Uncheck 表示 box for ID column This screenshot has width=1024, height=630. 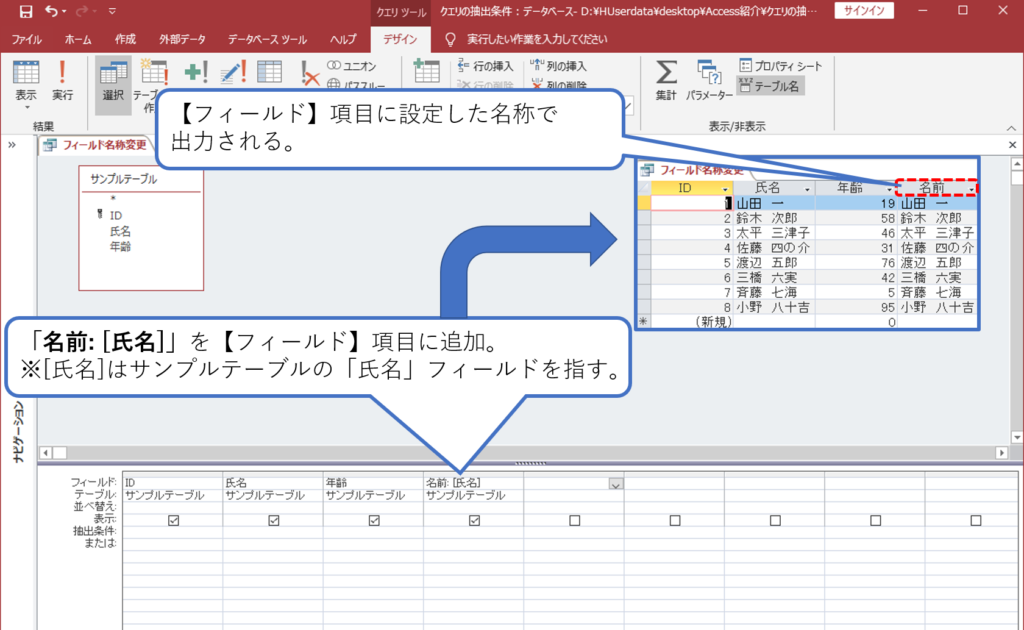pos(173,520)
